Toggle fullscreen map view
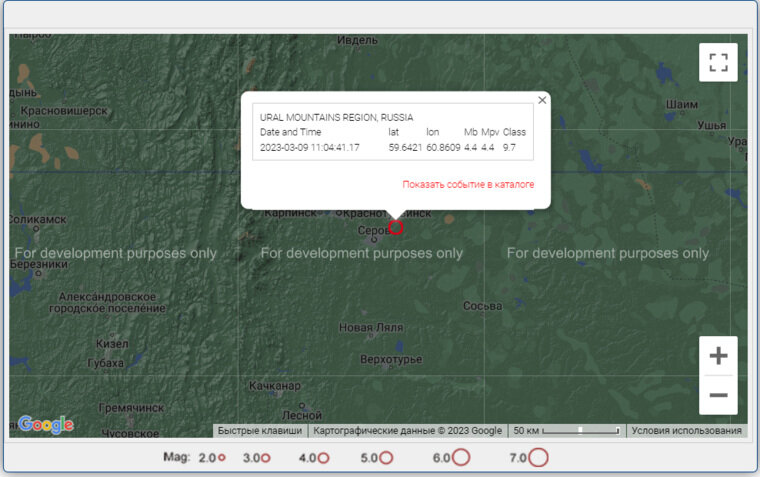This screenshot has width=760, height=477. (718, 62)
